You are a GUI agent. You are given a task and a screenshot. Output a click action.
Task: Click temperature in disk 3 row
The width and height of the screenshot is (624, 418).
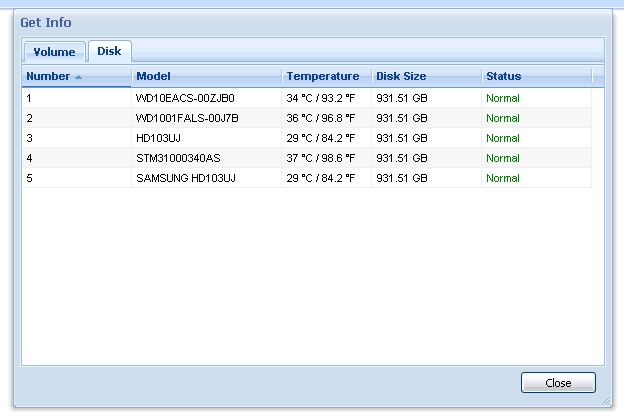point(321,138)
